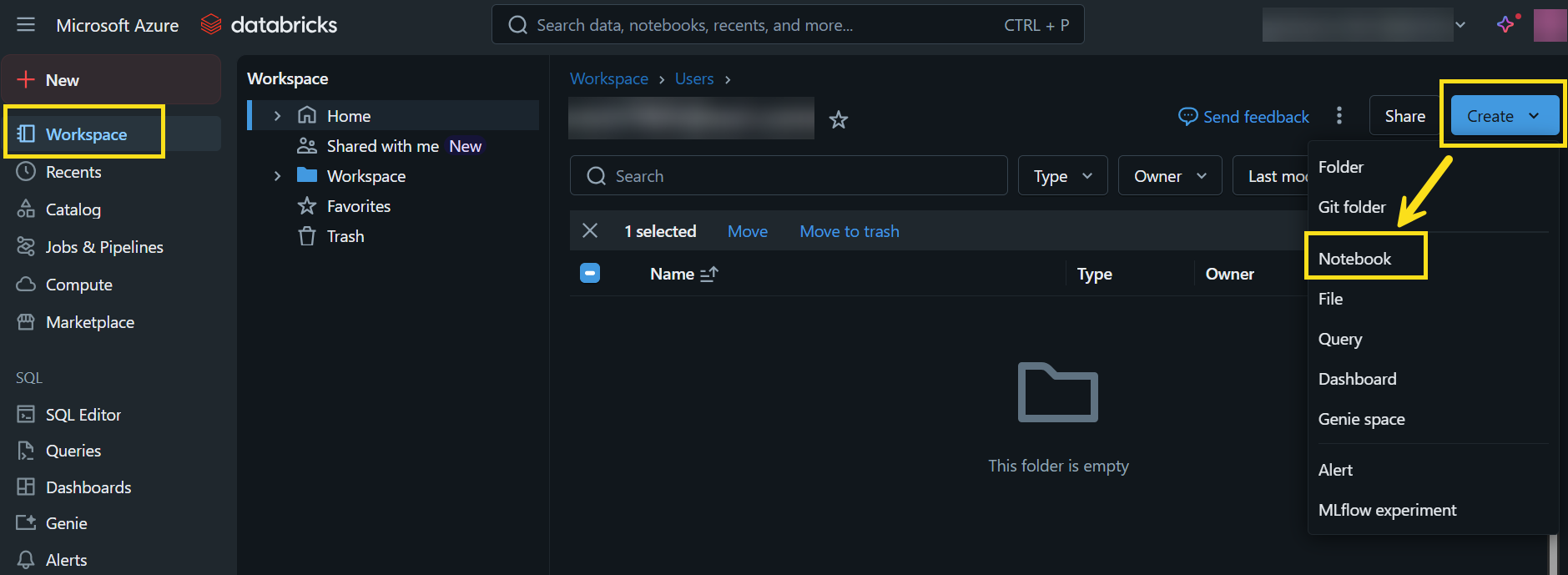Expand the Home tree node
The image size is (1568, 575).
pyautogui.click(x=278, y=116)
